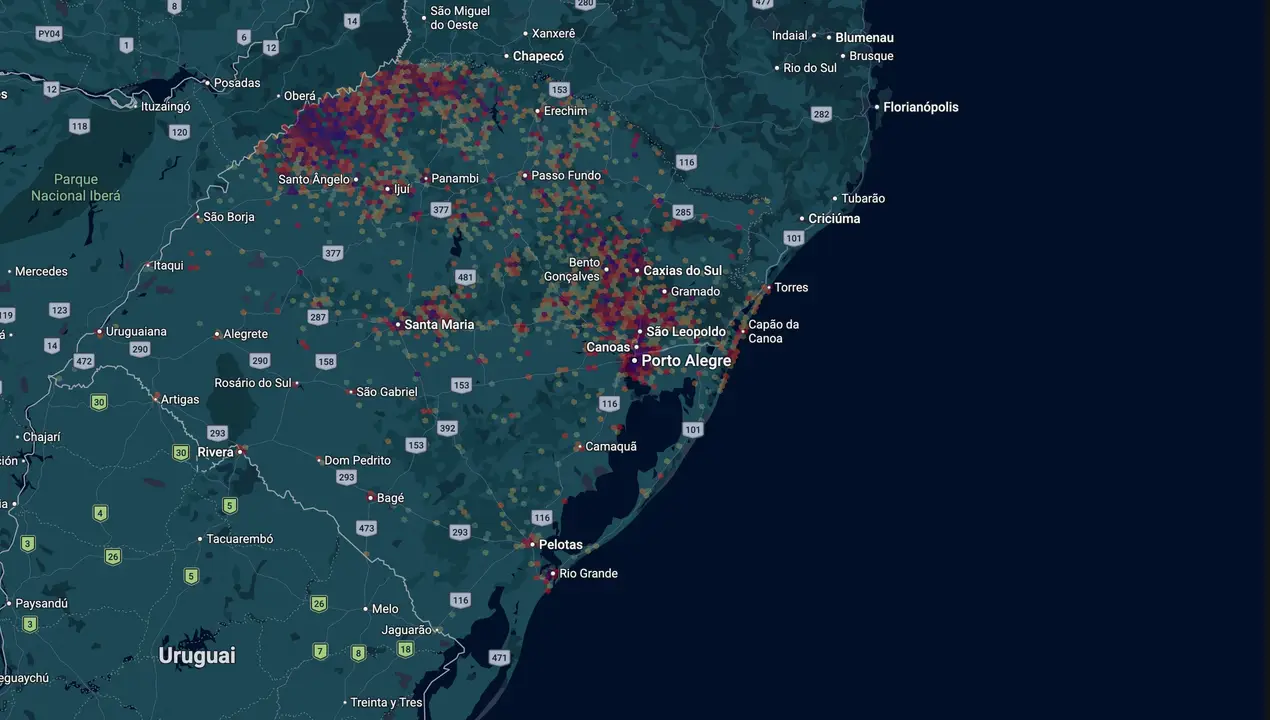Screen dimensions: 1270x720
Task: Click the green route 8 shield
Action: click(x=358, y=654)
